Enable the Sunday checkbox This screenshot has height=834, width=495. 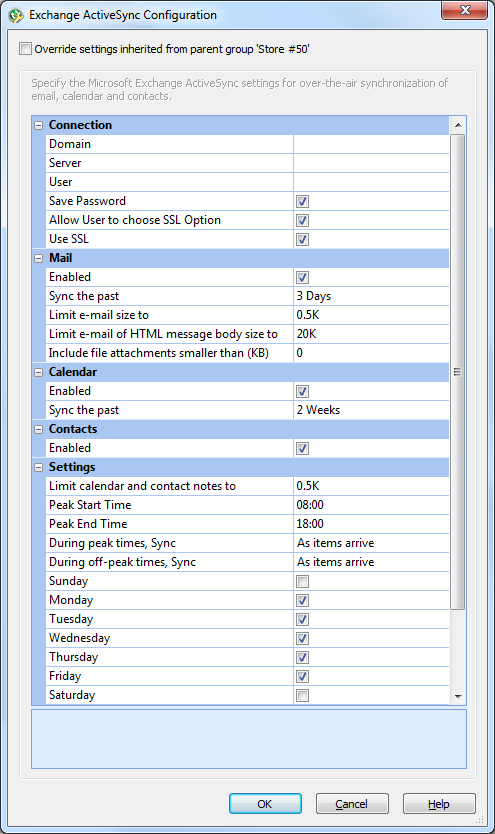point(303,581)
